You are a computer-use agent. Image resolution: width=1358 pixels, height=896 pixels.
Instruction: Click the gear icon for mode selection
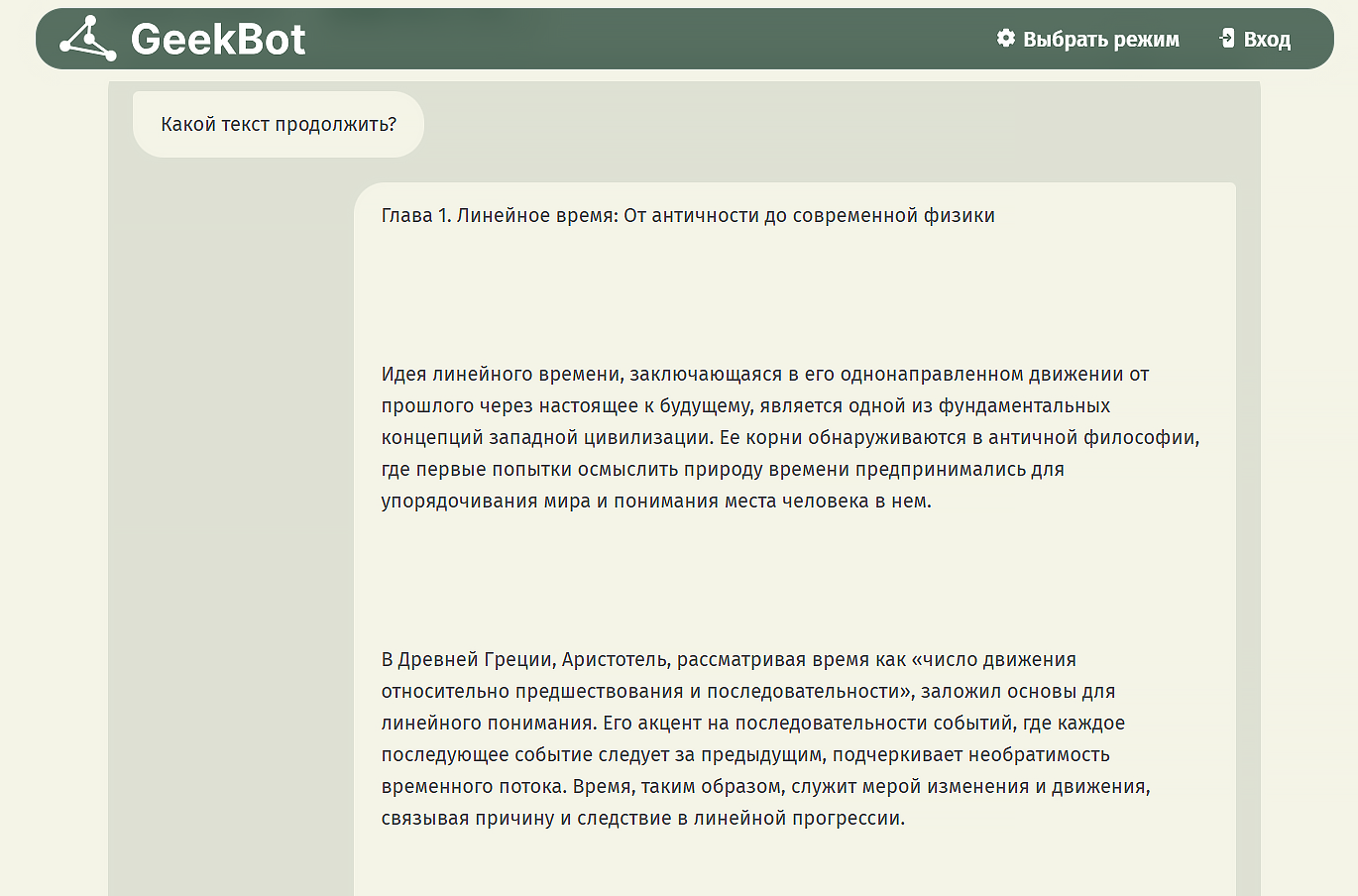coord(1006,39)
